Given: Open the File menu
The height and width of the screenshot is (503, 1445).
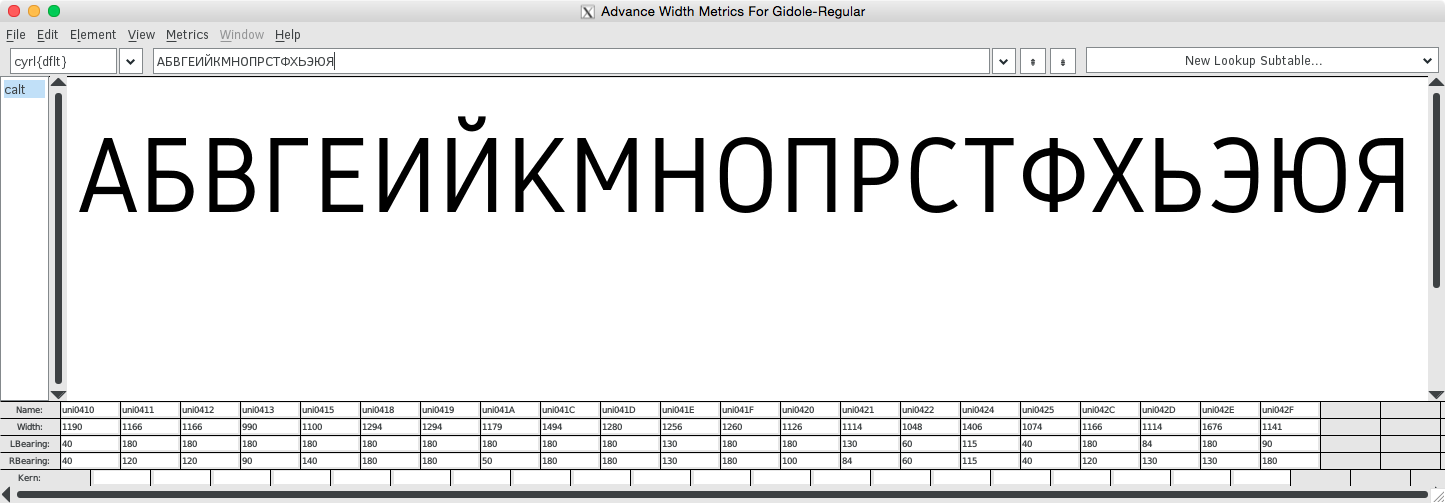Looking at the screenshot, I should click(15, 34).
